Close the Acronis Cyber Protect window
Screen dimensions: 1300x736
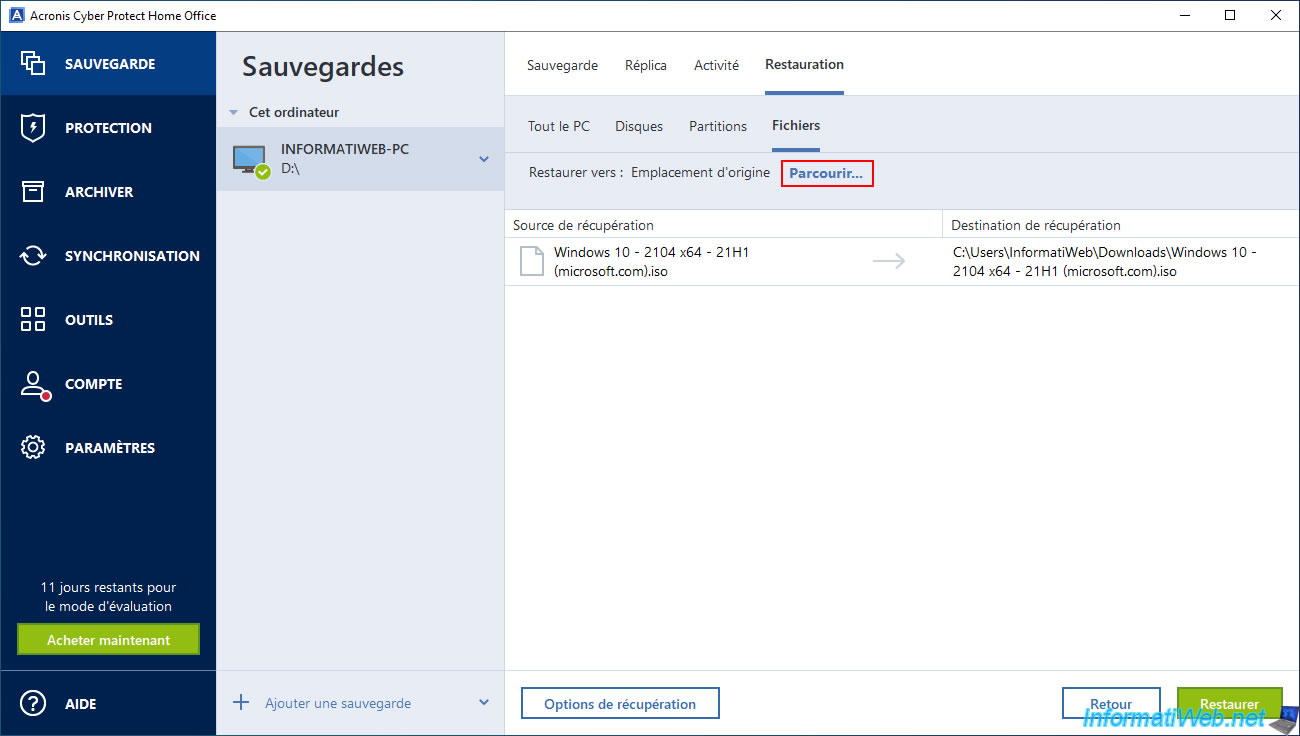pyautogui.click(x=1277, y=15)
